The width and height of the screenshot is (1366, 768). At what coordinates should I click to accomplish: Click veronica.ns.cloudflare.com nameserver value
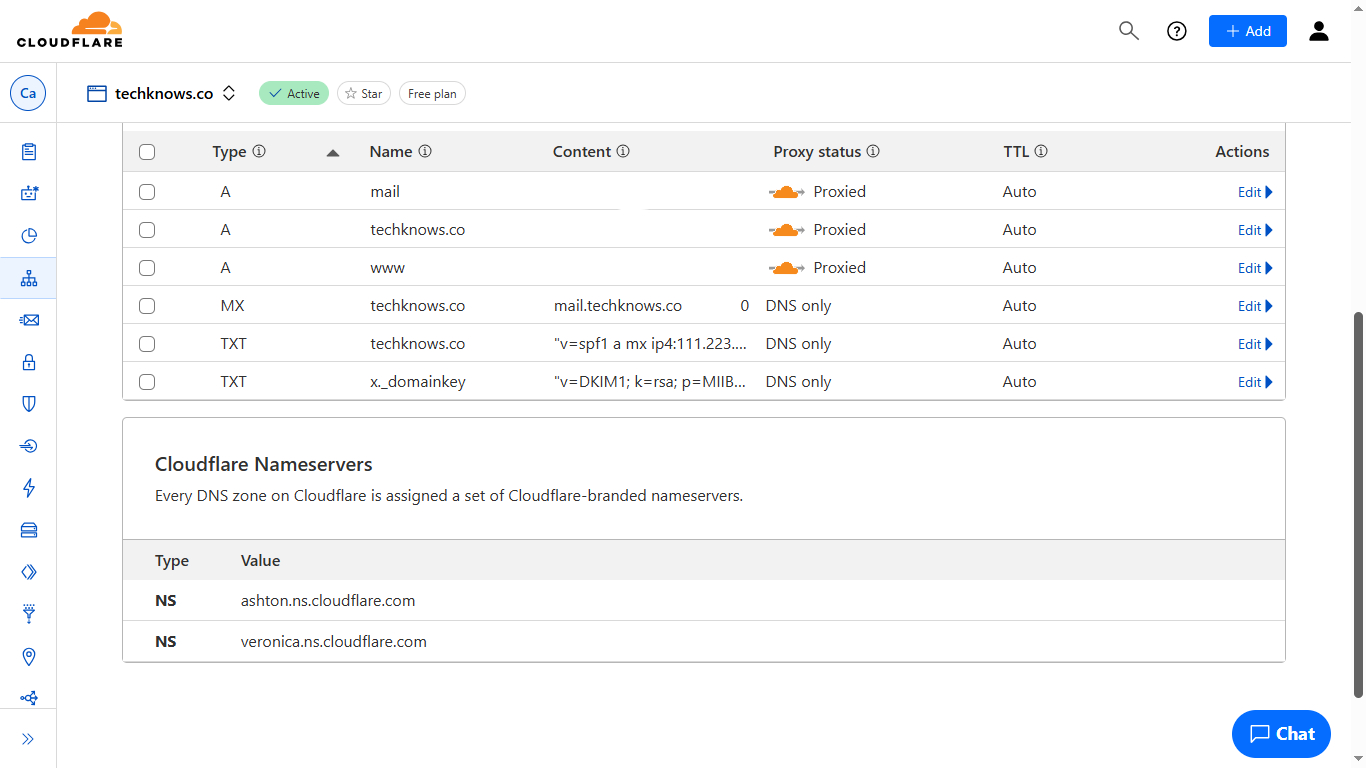(334, 642)
